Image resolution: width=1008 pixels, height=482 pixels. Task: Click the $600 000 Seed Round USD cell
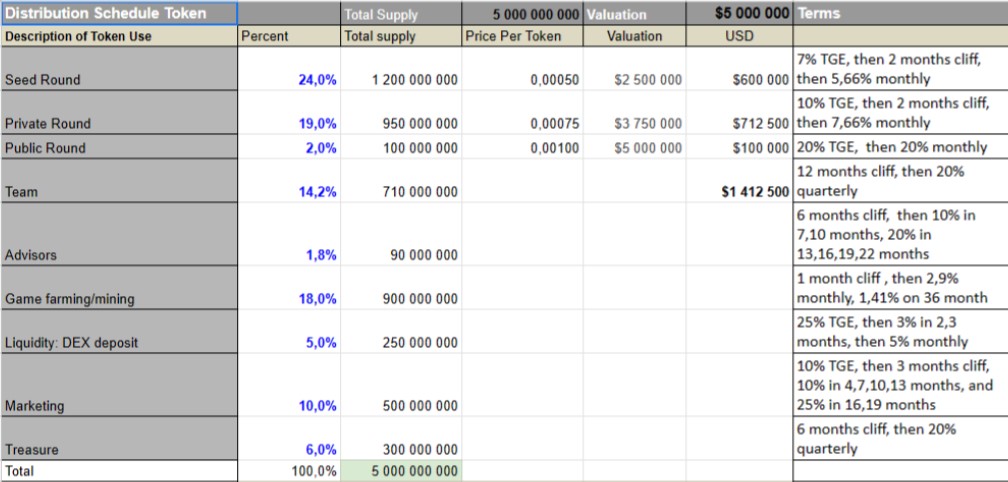pos(760,80)
